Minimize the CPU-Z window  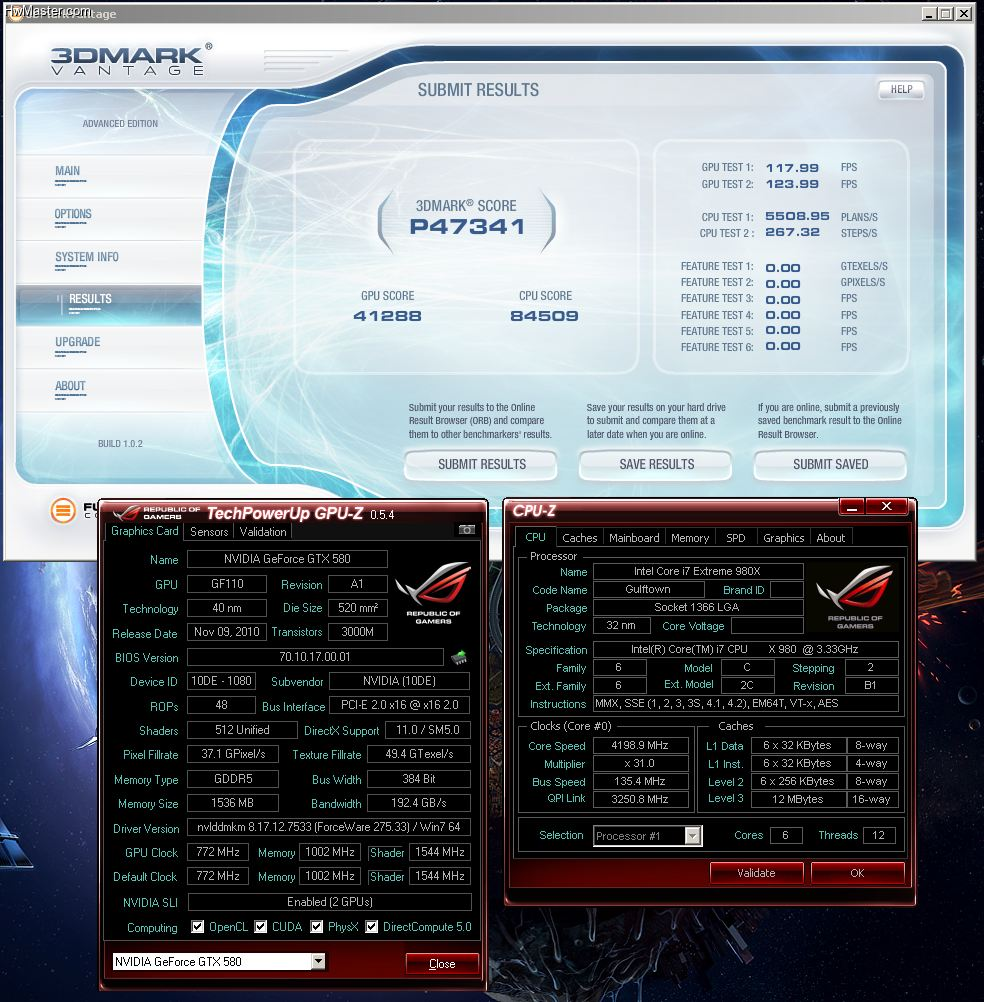852,507
